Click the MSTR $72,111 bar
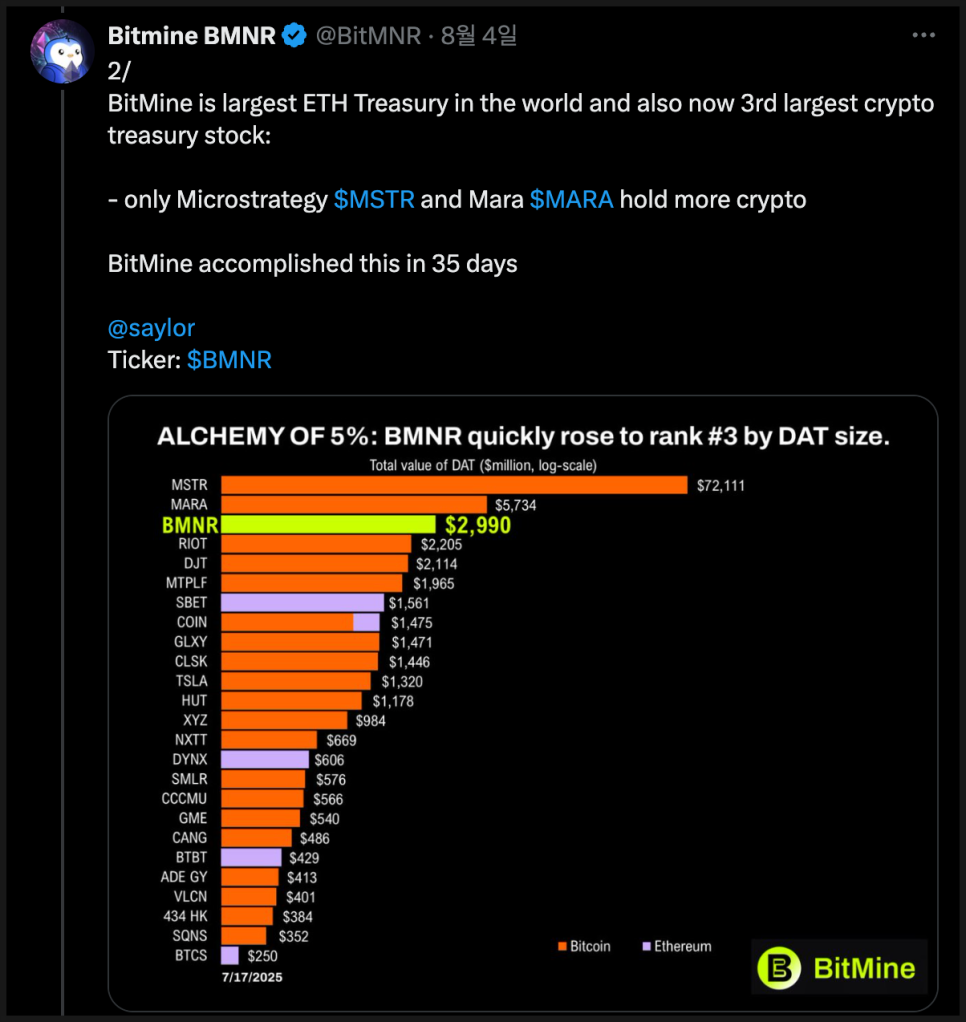The height and width of the screenshot is (1022, 966). (454, 485)
